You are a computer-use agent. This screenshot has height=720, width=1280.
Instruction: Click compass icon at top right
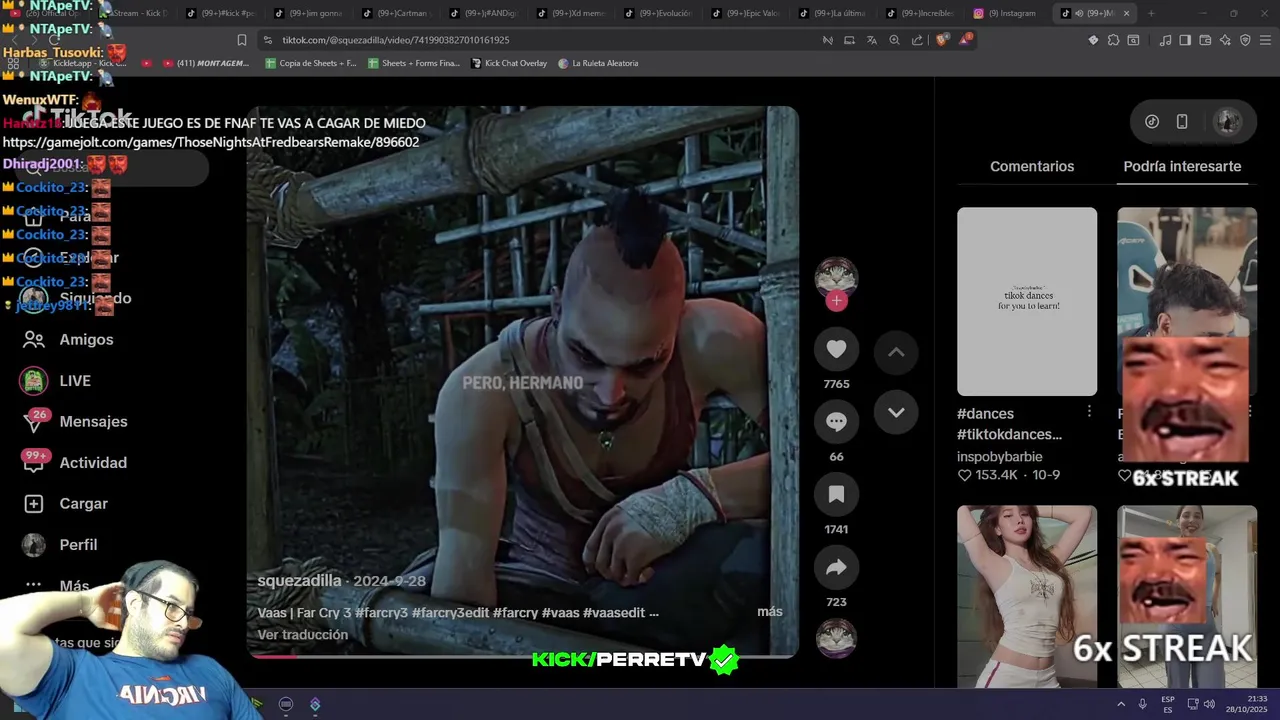(x=1152, y=122)
